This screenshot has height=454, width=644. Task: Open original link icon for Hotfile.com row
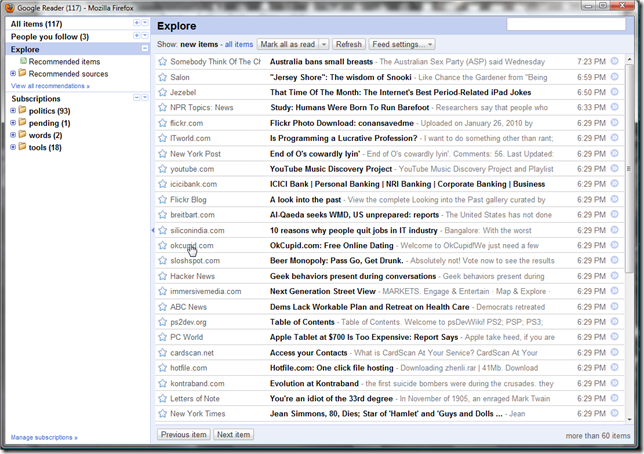[614, 368]
